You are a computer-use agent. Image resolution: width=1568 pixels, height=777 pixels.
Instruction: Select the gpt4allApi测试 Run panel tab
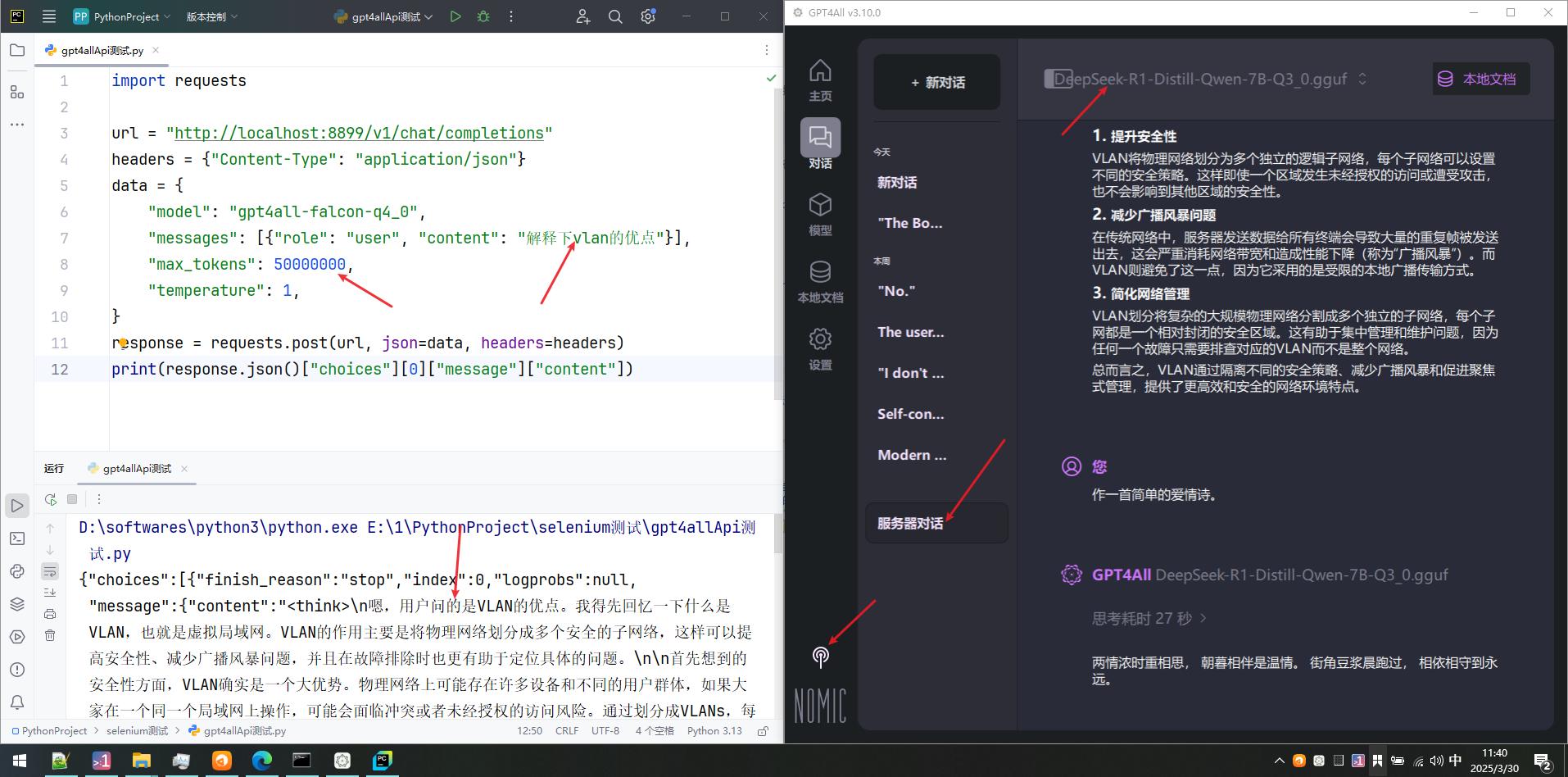pos(137,469)
